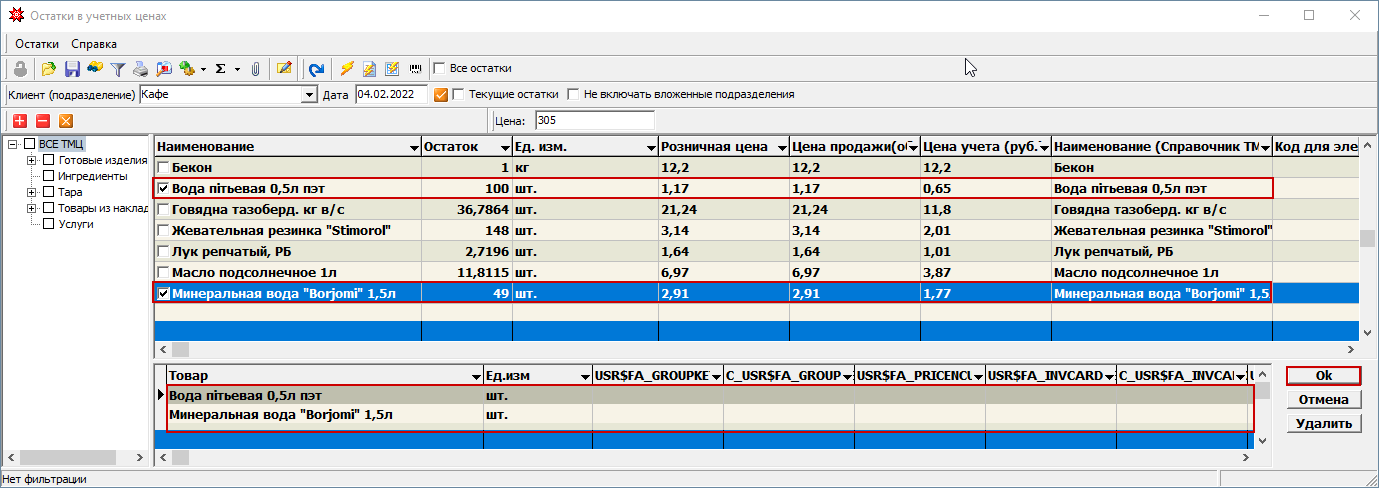This screenshot has height=488, width=1379.
Task: Expand the 'Товары из наклад' tree node
Action: (x=32, y=208)
